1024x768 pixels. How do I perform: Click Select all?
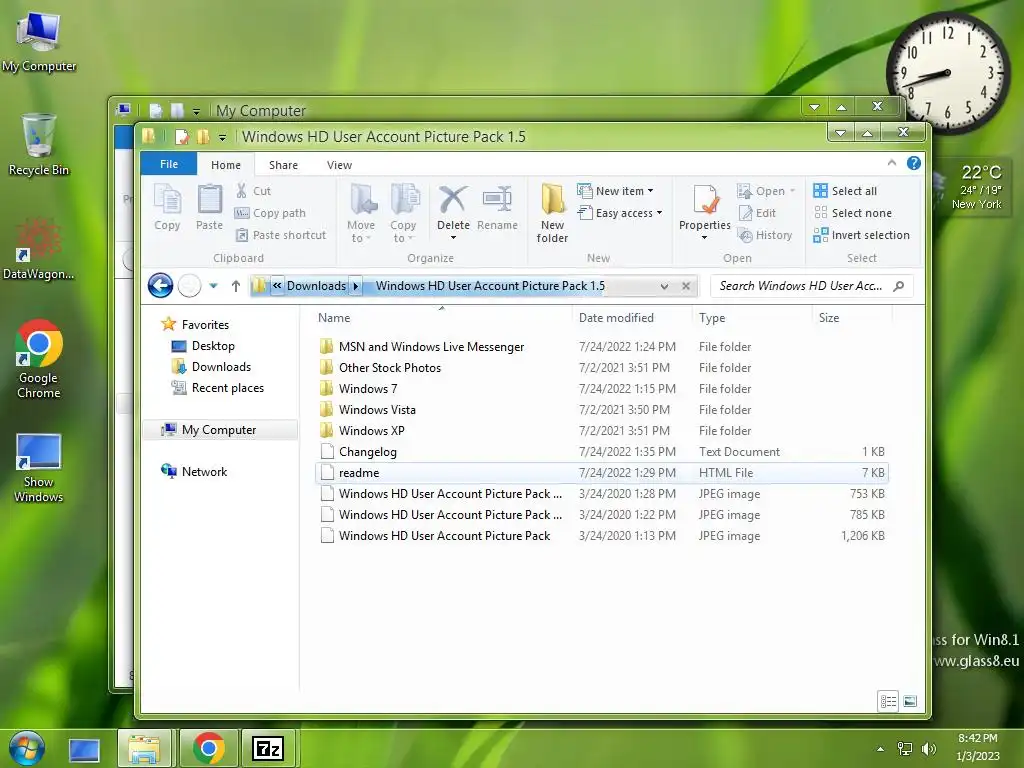(x=844, y=191)
